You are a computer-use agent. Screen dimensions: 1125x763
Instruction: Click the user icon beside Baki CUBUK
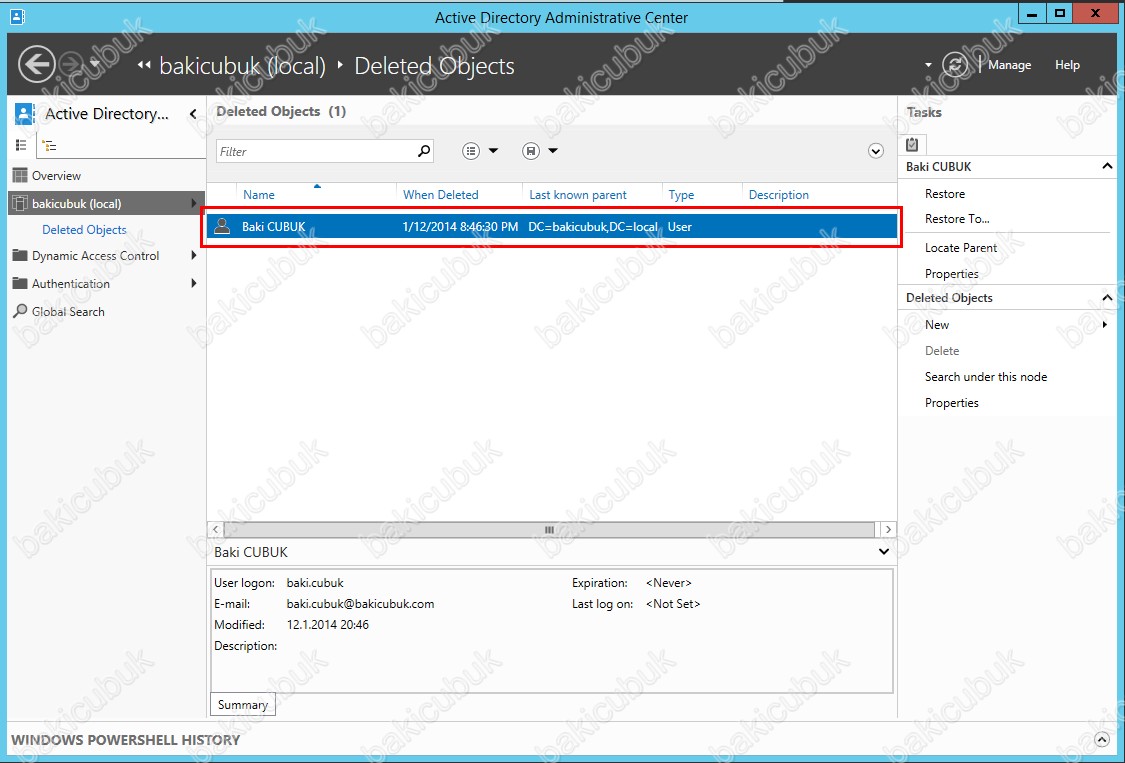[x=222, y=227]
